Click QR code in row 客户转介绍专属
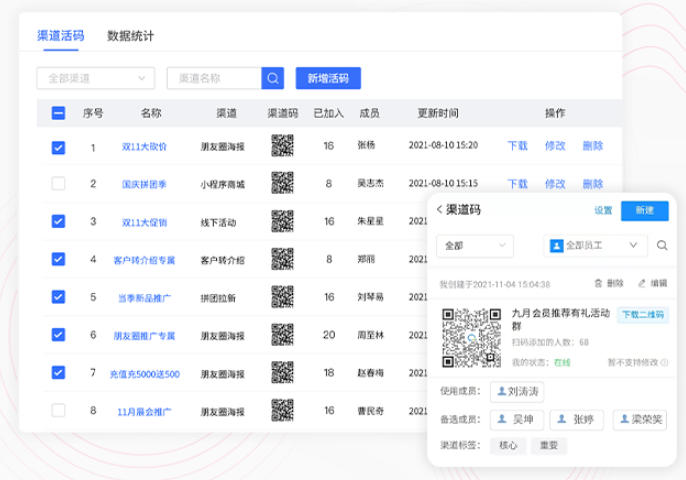Viewport: 686px width, 480px height. coord(282,259)
